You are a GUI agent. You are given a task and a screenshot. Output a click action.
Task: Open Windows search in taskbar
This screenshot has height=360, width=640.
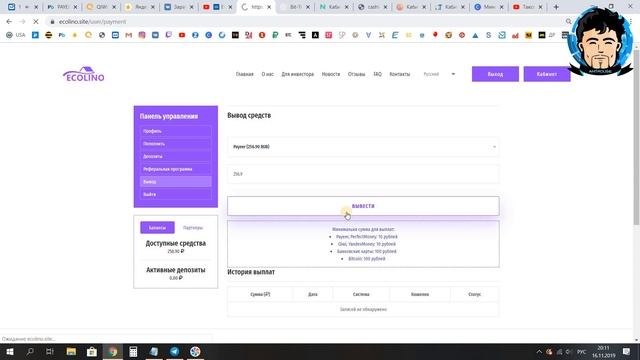(x=30, y=351)
